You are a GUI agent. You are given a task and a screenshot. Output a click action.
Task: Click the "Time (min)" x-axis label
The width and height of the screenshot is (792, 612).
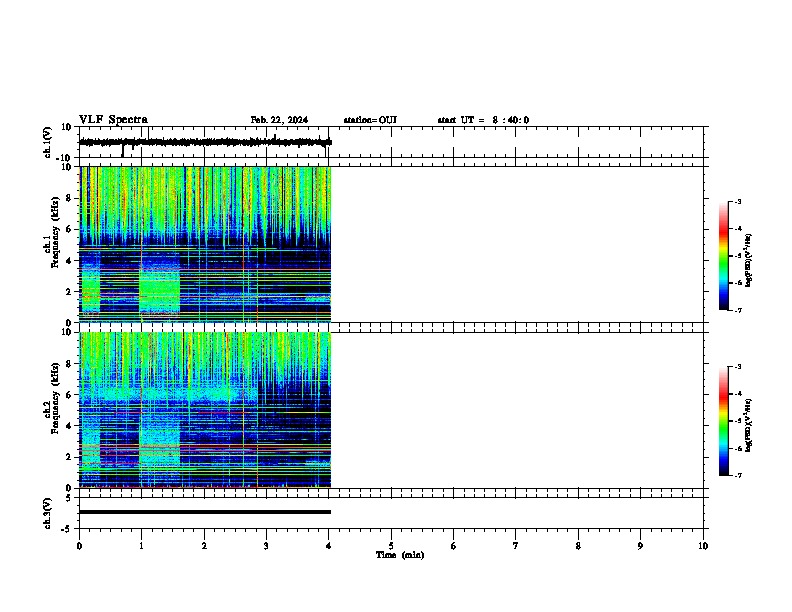[x=400, y=555]
